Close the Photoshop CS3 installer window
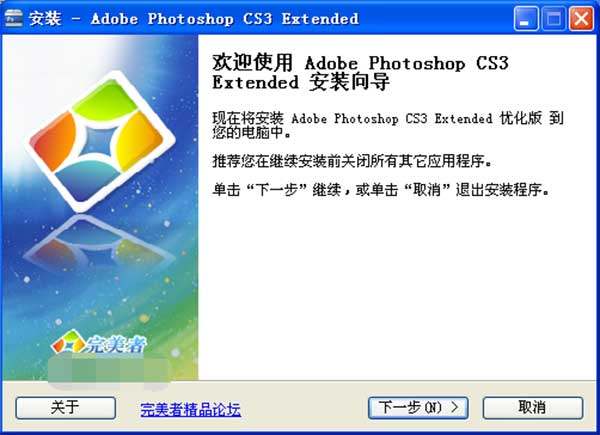The image size is (600, 435). 581,19
